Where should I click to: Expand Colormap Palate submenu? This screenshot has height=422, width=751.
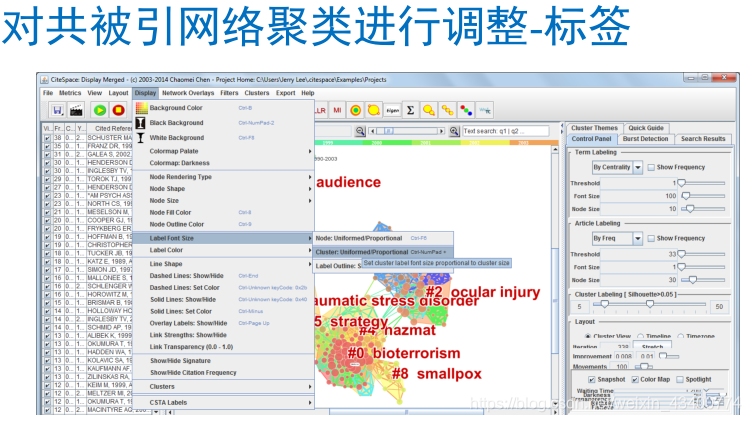click(224, 151)
